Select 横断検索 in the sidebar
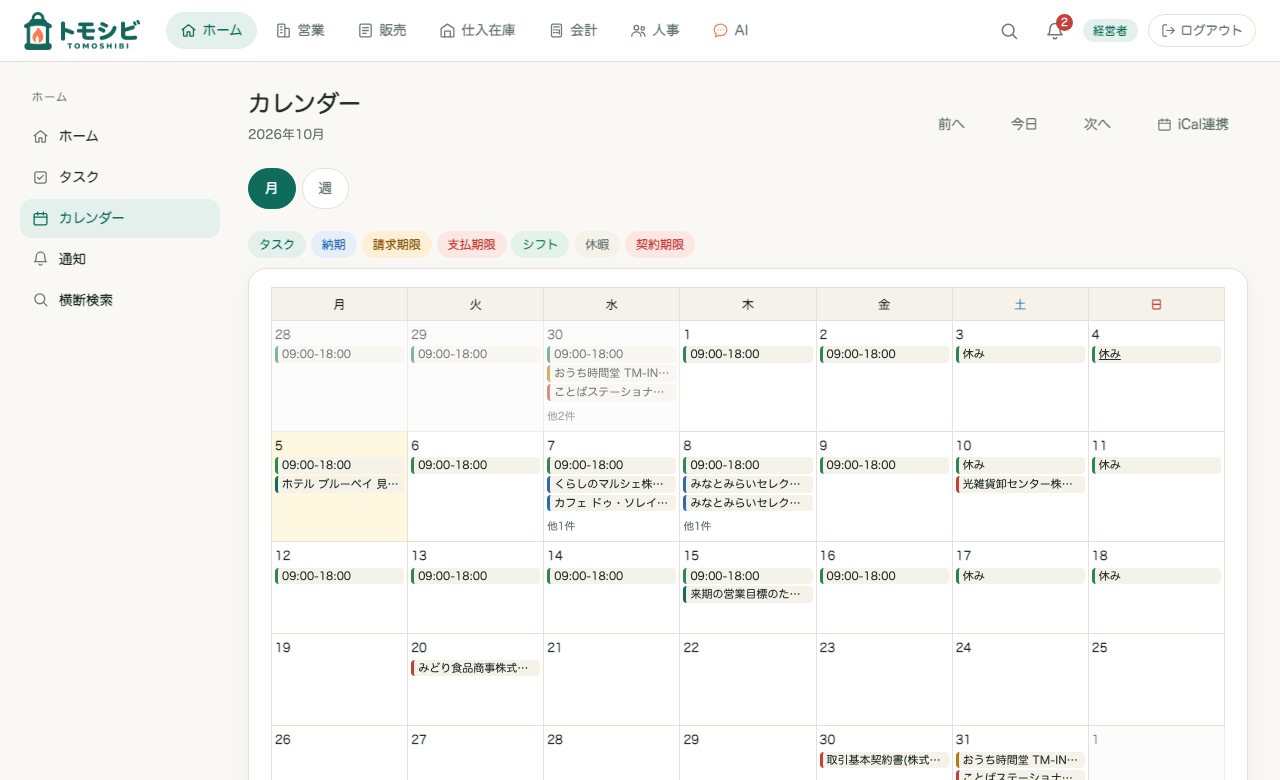The height and width of the screenshot is (780, 1280). click(120, 300)
